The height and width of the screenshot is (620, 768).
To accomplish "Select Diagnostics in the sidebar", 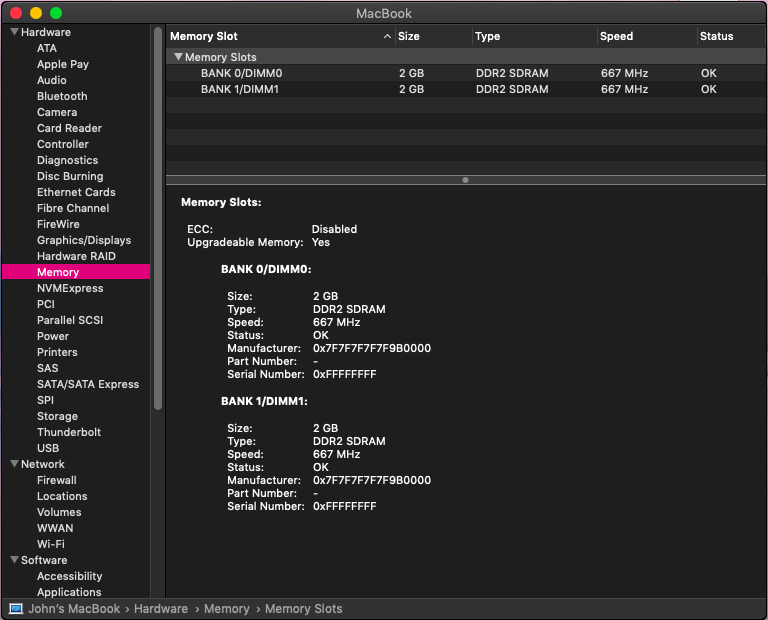I will [x=68, y=160].
